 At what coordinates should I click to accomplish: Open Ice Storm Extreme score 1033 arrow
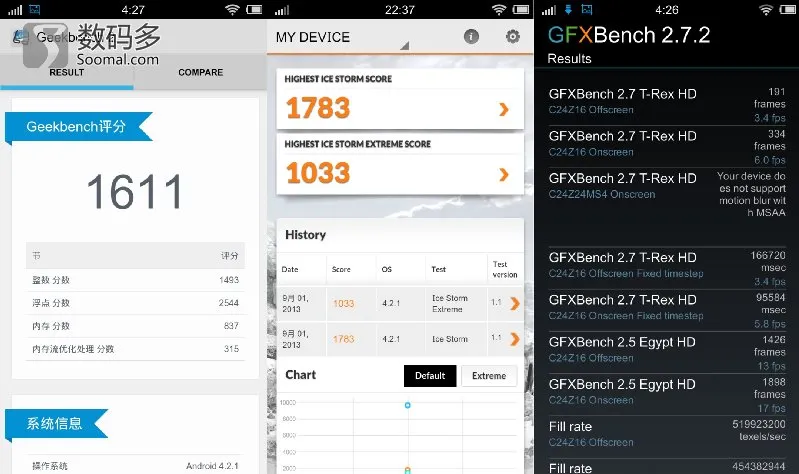click(x=504, y=174)
